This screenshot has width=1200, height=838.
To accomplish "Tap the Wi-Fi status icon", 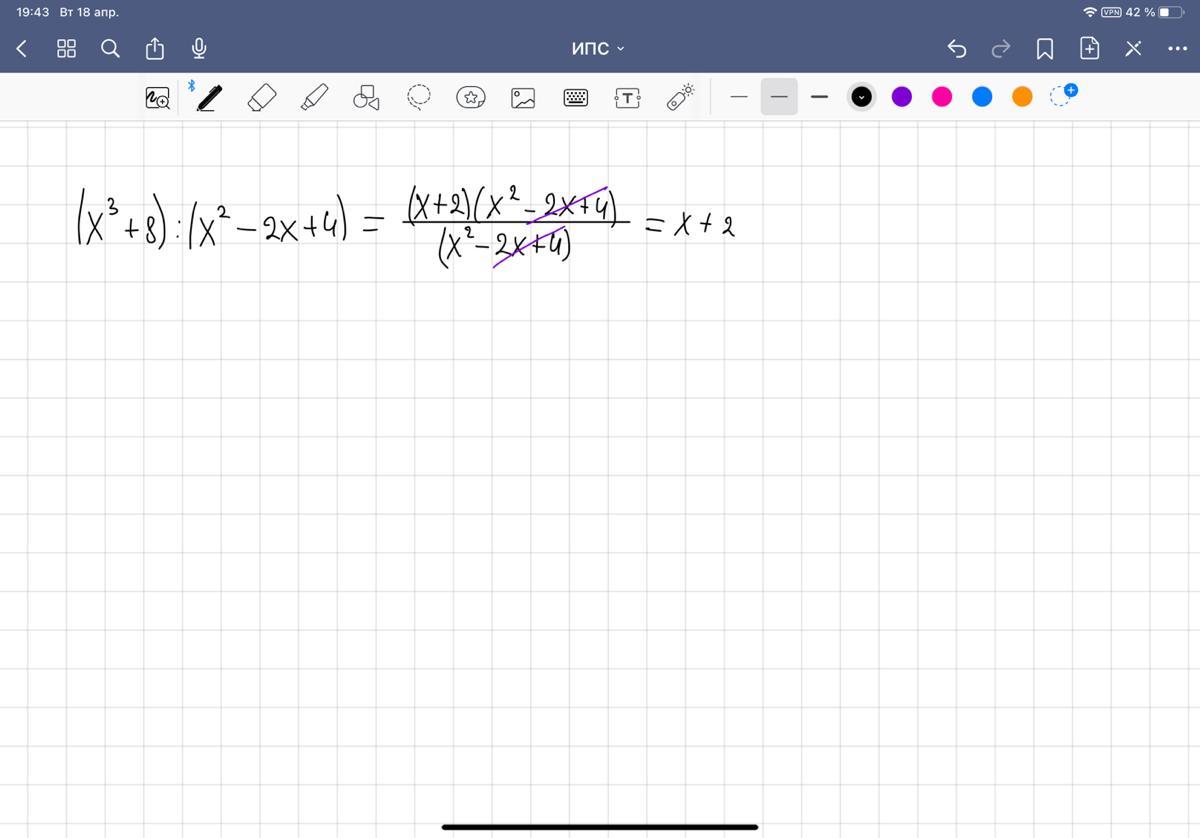I will [1089, 12].
